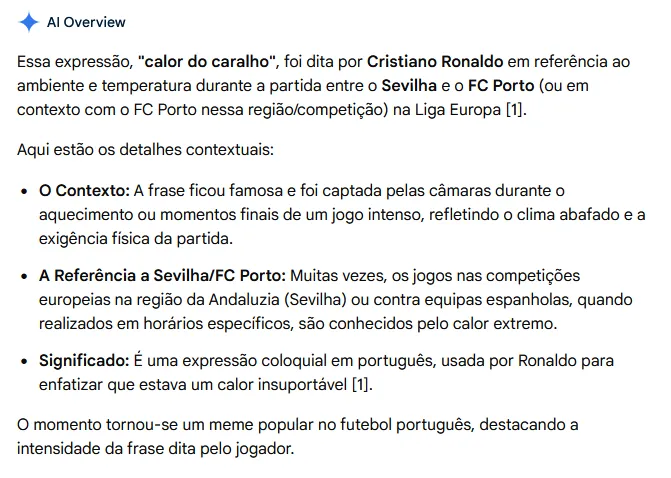Click bold FC Porto in the first paragraph
This screenshot has width=671, height=478.
click(x=501, y=86)
